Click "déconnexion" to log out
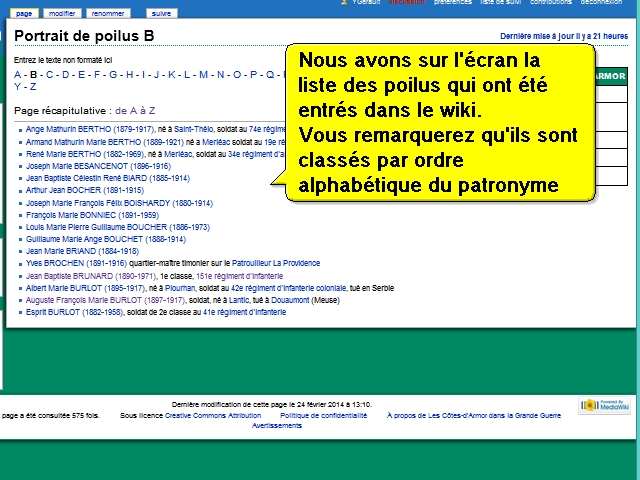Image resolution: width=640 pixels, height=480 pixels. click(601, 3)
